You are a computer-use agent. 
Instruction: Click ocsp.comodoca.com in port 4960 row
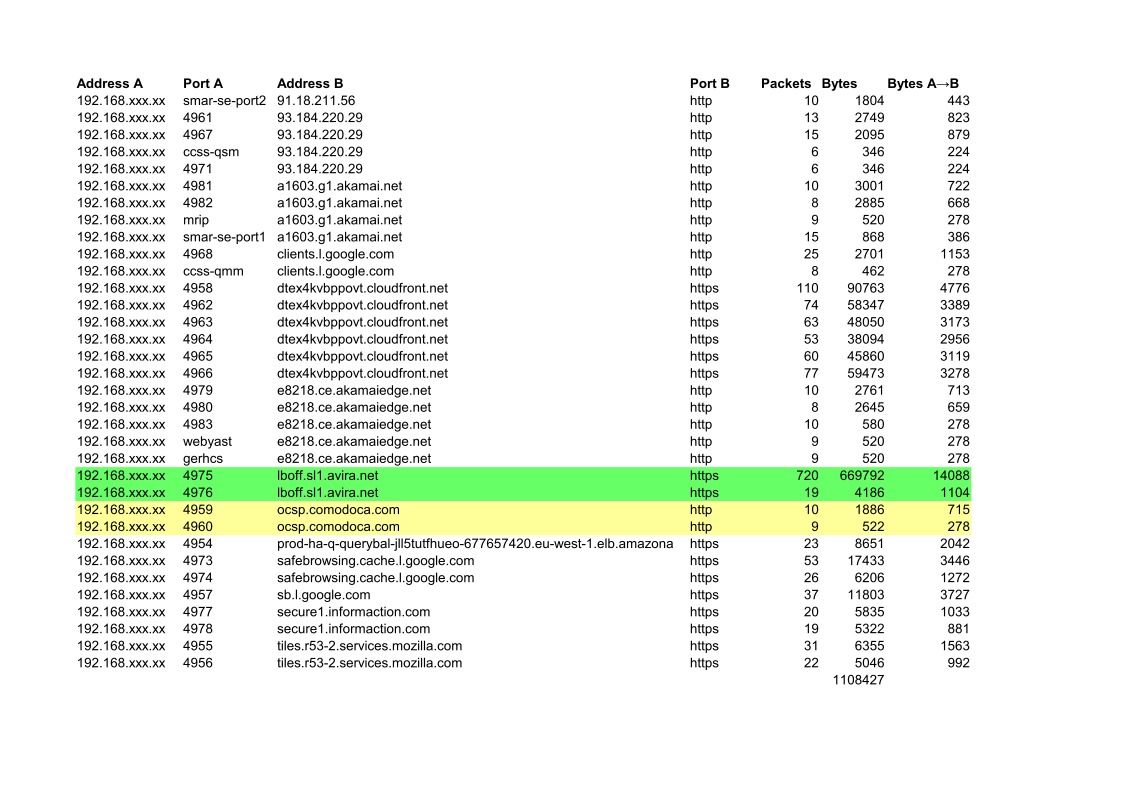[338, 527]
